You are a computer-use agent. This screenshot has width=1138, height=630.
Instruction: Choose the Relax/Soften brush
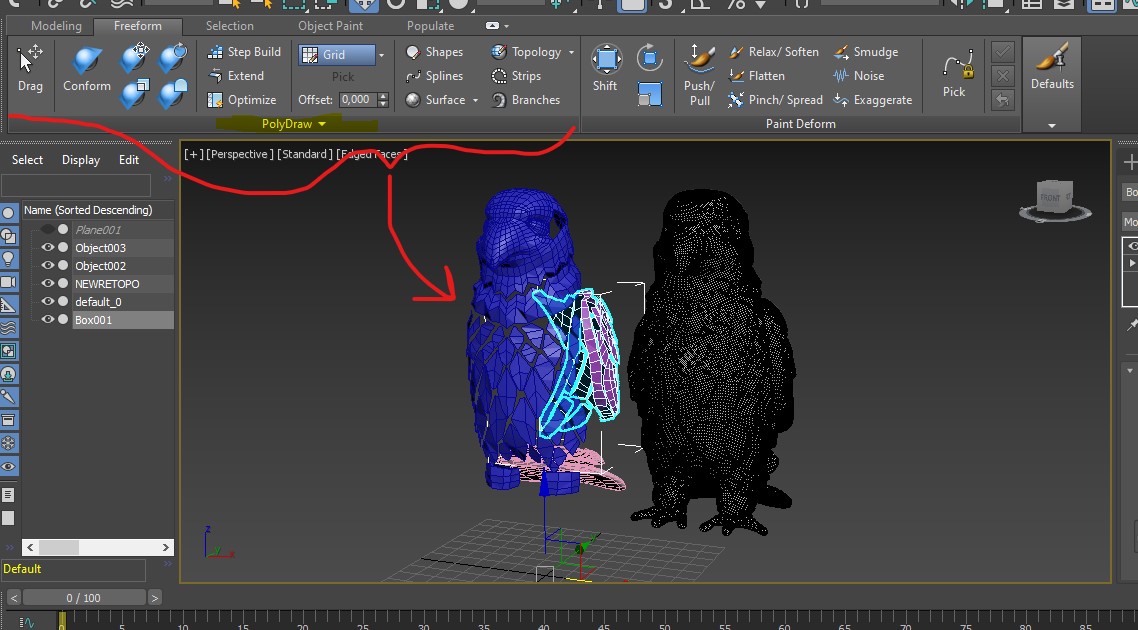click(774, 52)
